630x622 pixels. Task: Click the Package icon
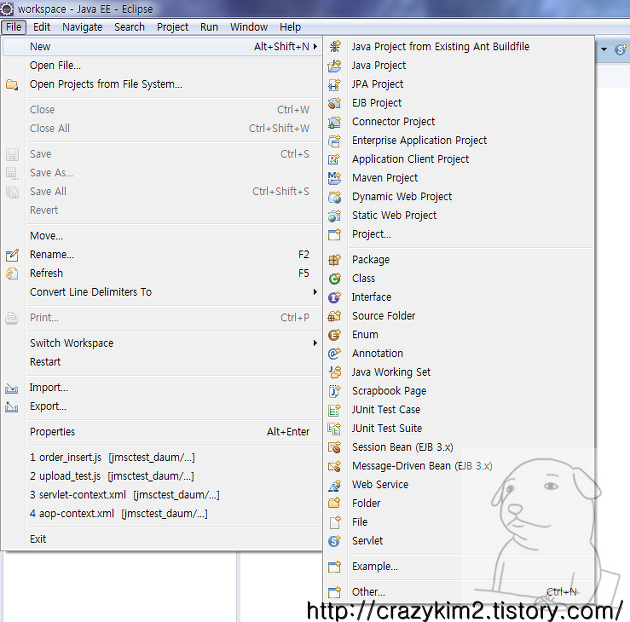click(334, 260)
